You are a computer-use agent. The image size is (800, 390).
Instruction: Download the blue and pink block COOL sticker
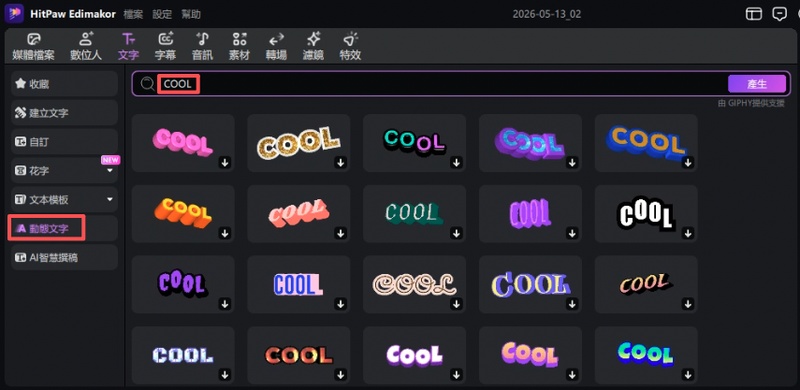[x=341, y=304]
